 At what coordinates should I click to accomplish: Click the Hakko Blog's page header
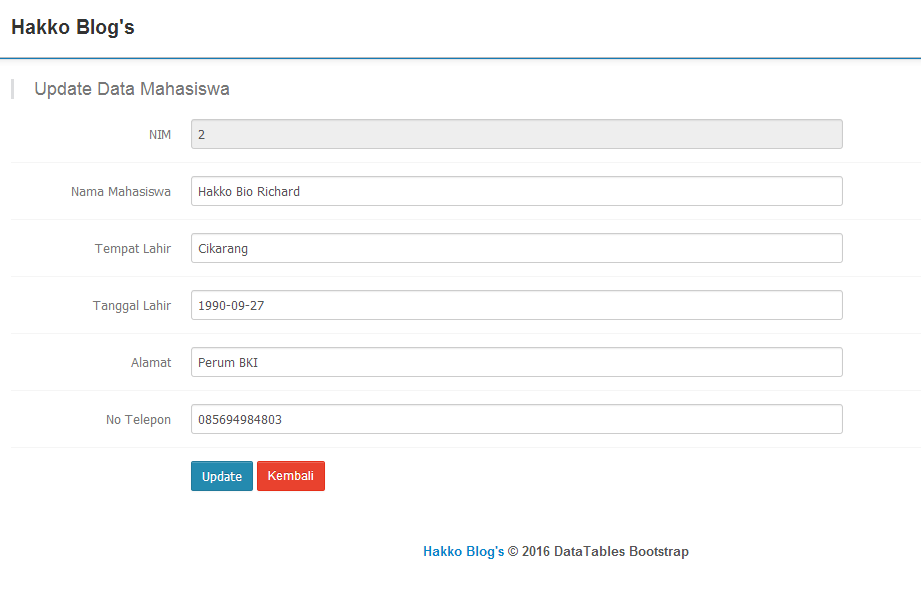click(x=72, y=27)
